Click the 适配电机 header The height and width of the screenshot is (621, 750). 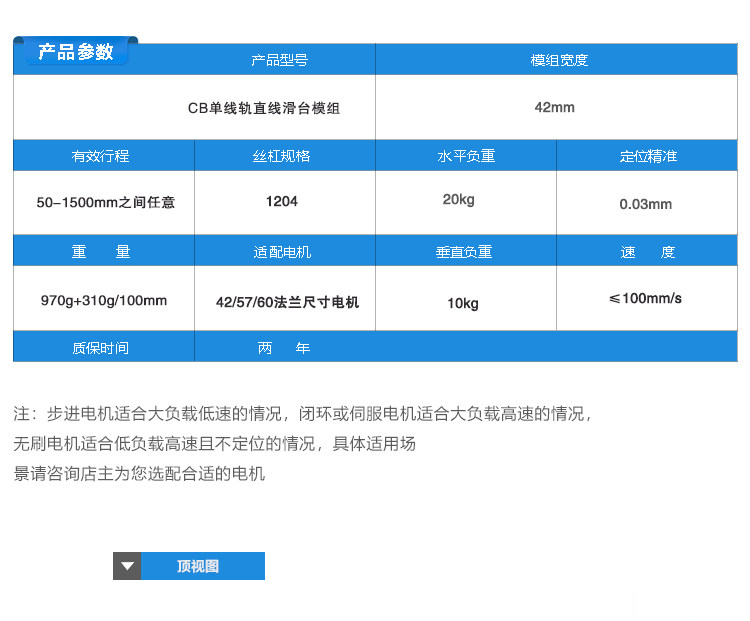282,252
